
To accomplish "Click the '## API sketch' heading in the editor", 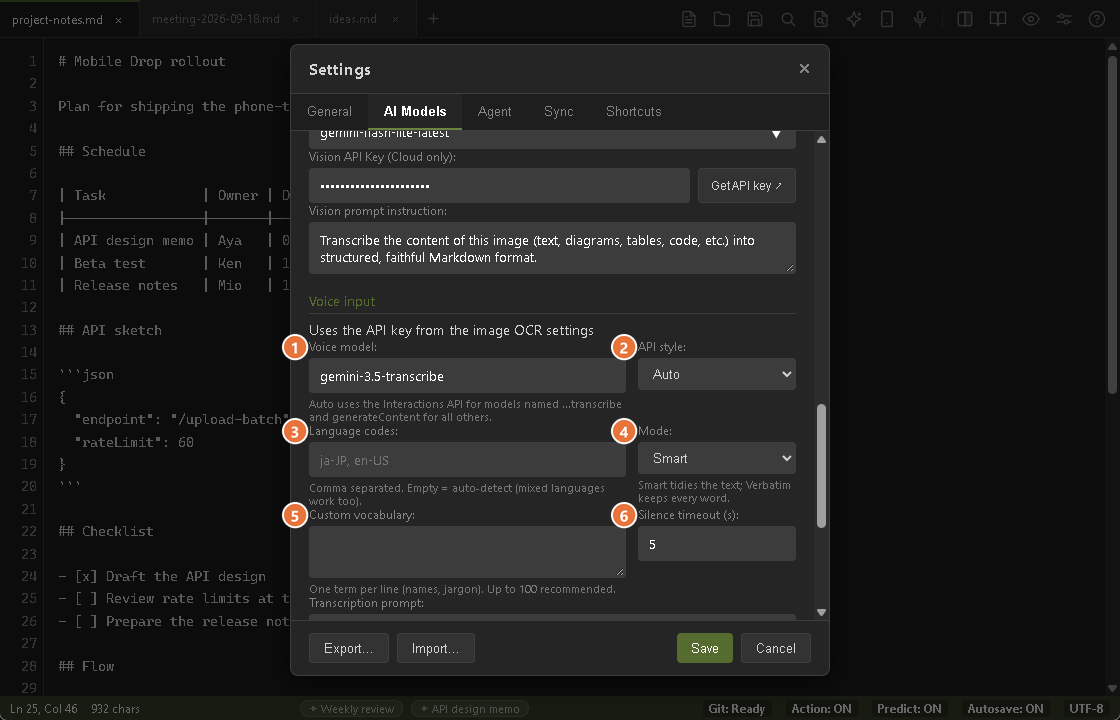I will [110, 330].
